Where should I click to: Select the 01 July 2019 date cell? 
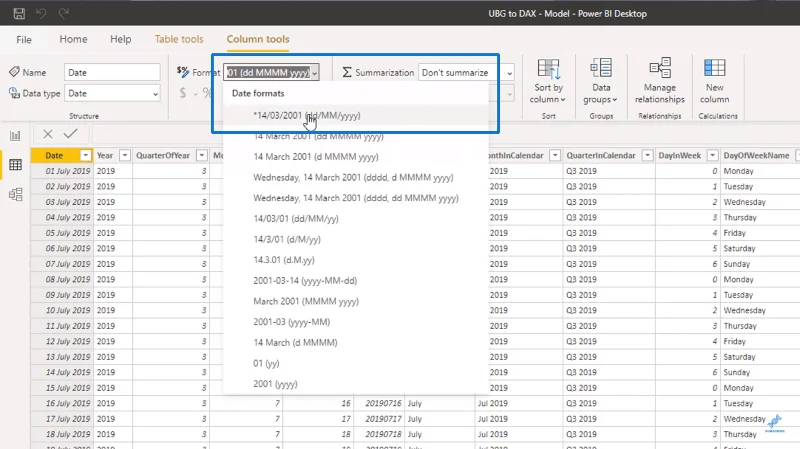coord(62,171)
